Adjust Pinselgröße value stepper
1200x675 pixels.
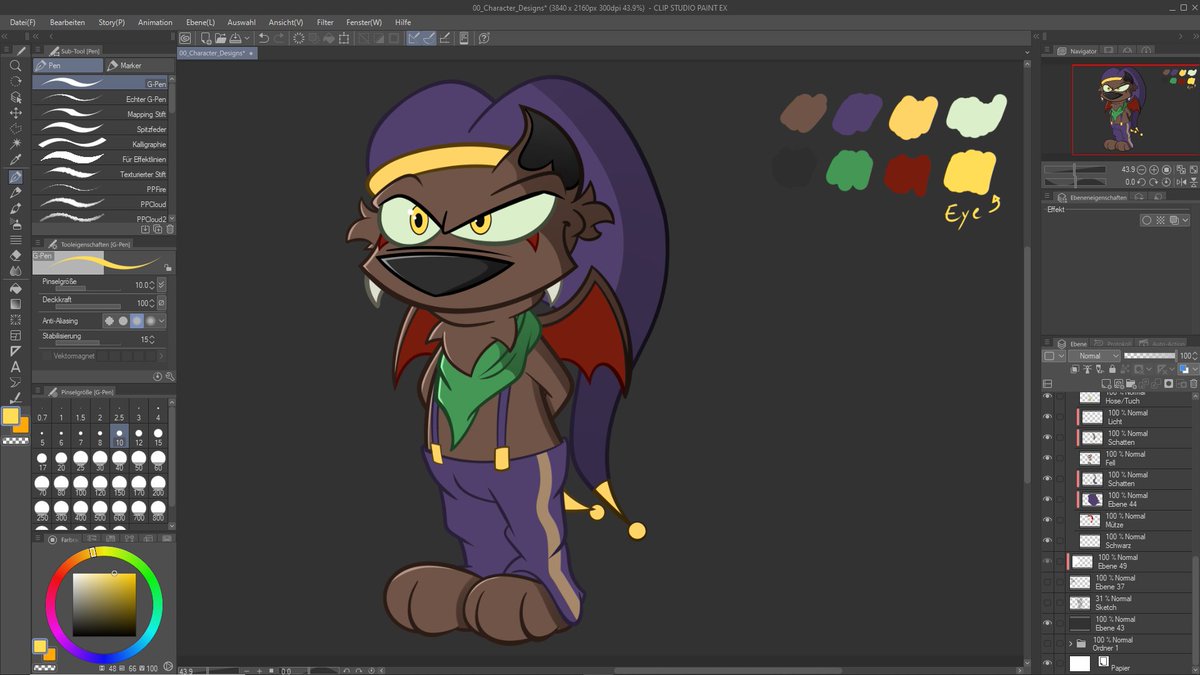click(x=151, y=285)
